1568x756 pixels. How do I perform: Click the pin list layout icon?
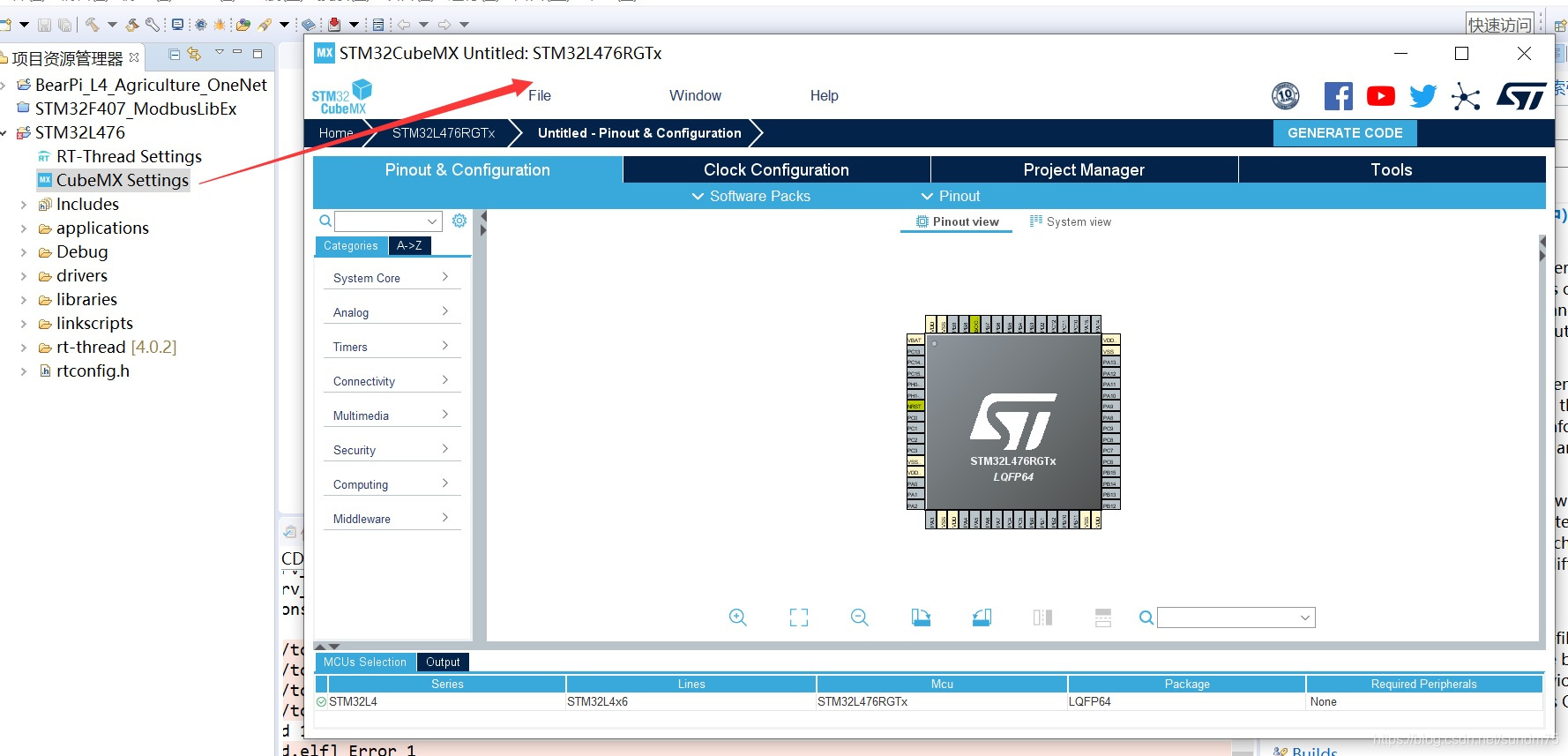click(1103, 618)
